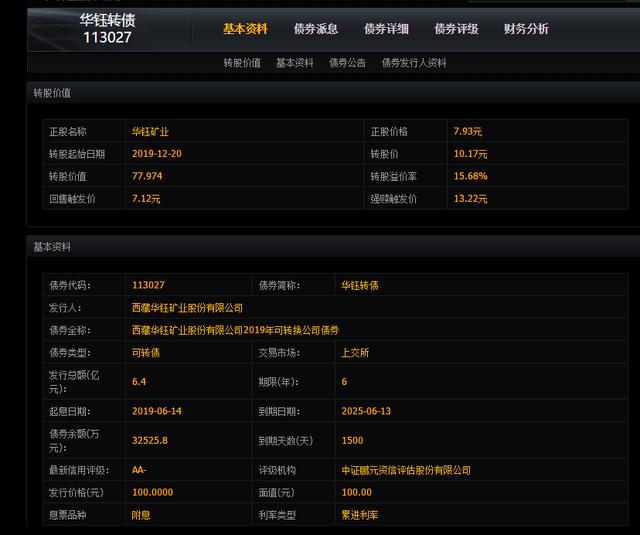Select the 强赎触发价 value 13.22元
Viewport: 640px width, 535px height.
[470, 199]
